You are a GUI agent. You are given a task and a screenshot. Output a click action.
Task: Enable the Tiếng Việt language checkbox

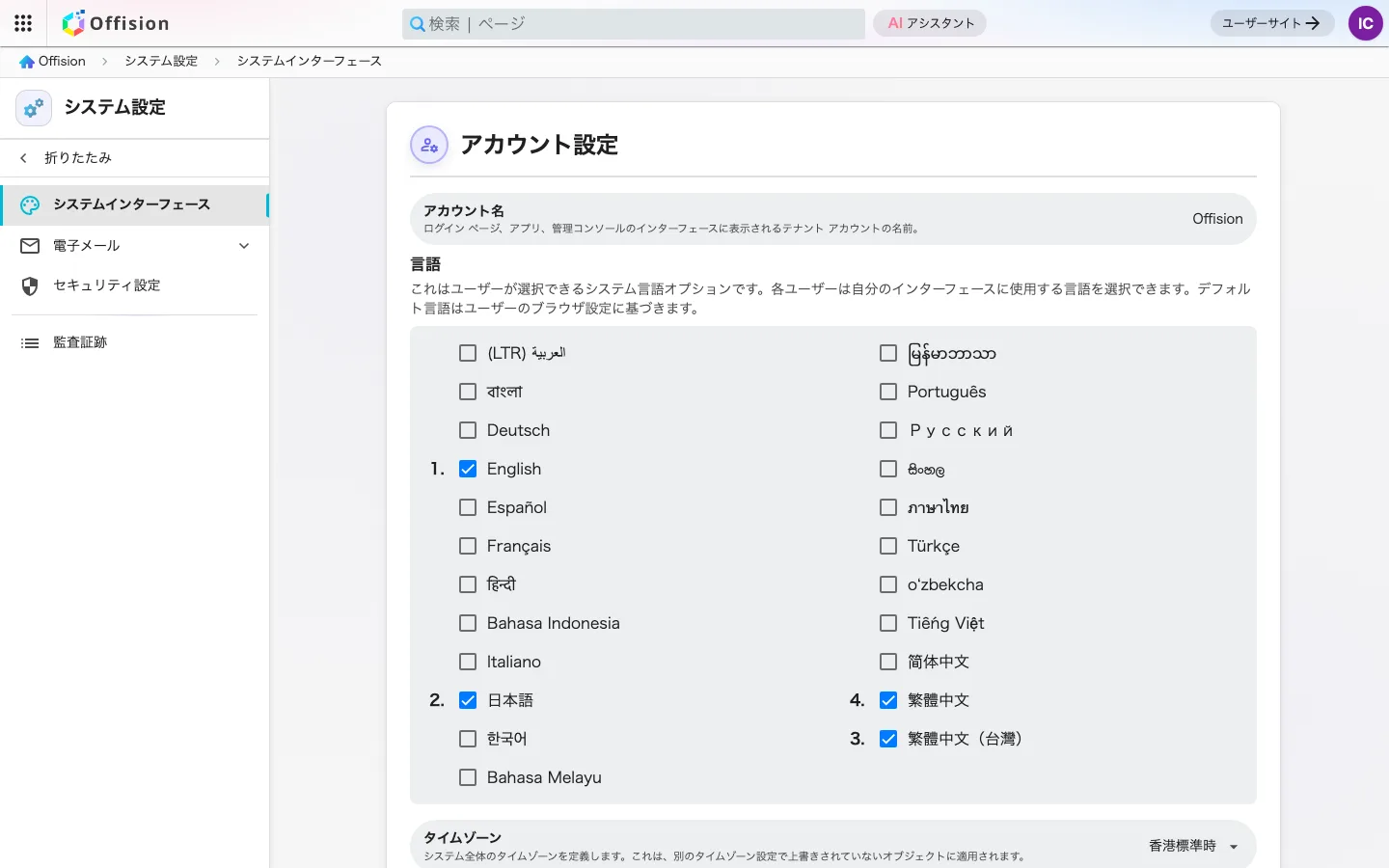click(x=888, y=623)
